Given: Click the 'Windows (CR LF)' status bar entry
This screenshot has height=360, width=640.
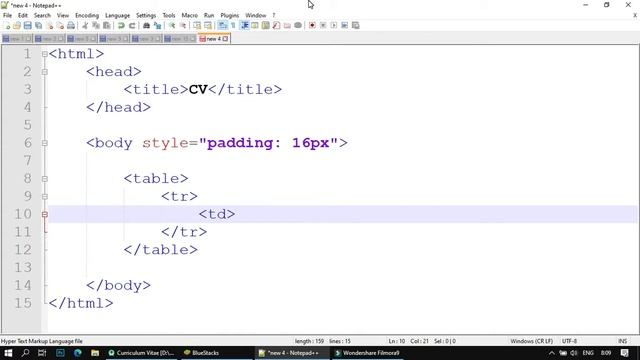Looking at the screenshot, I should pyautogui.click(x=531, y=341).
